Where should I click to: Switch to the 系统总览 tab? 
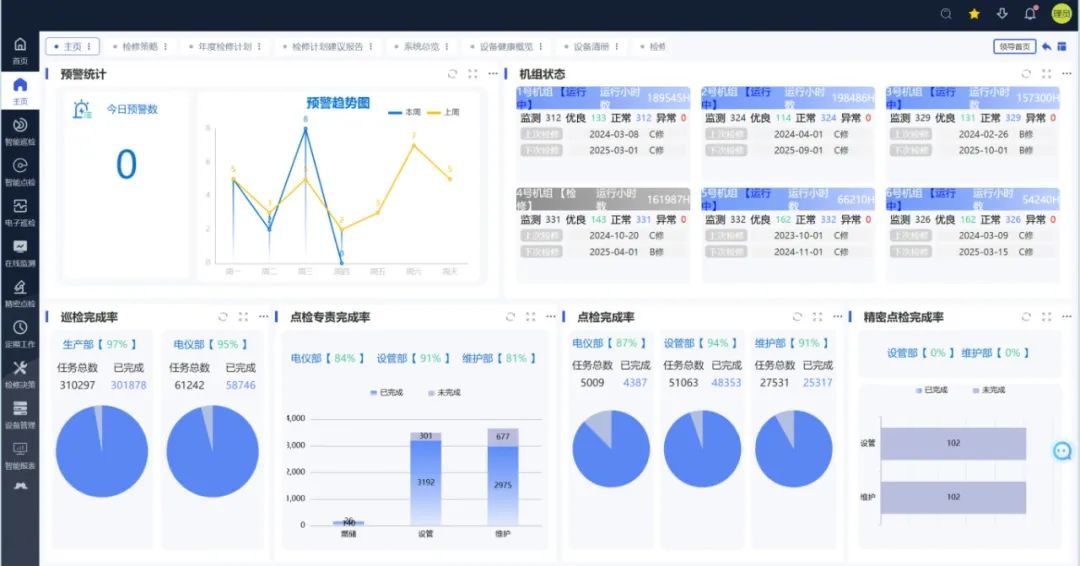point(421,47)
